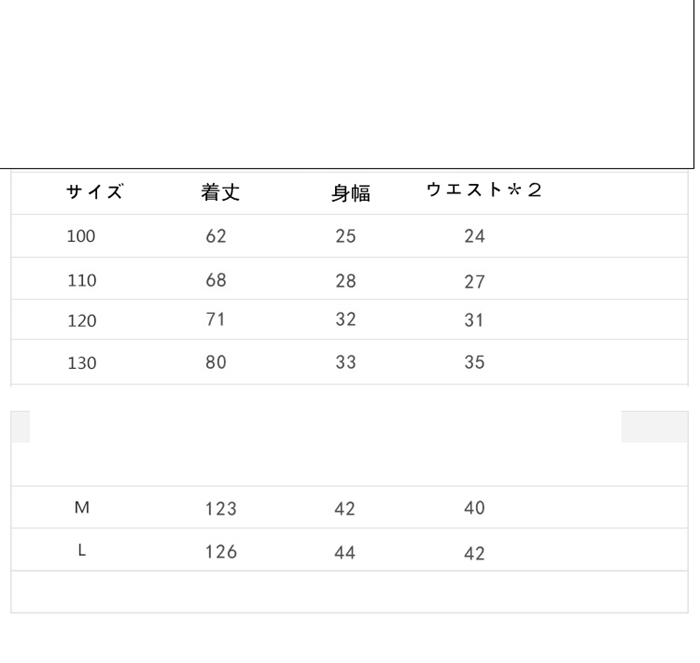Screen dimensions: 700x663
Task: Click the waist value 24 for size 100
Action: pyautogui.click(x=474, y=237)
